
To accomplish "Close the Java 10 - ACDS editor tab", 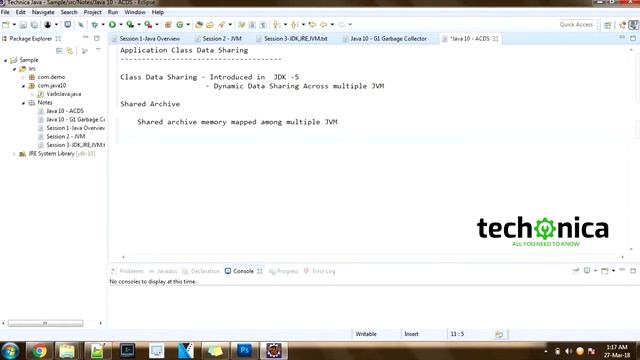I will click(x=495, y=39).
